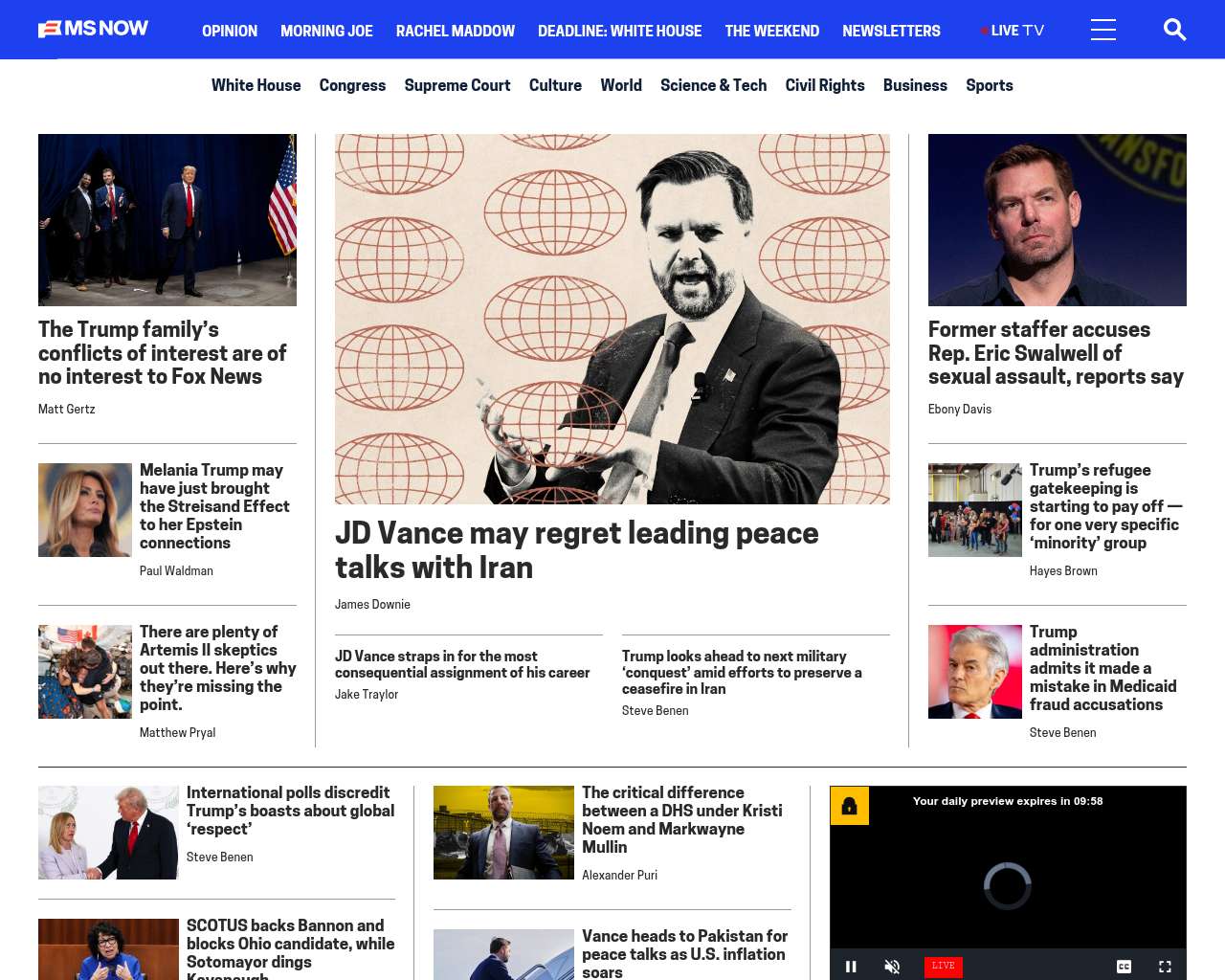The image size is (1225, 980).
Task: Open 'Vance heads to Pakistan for peace talks' story
Action: [684, 954]
